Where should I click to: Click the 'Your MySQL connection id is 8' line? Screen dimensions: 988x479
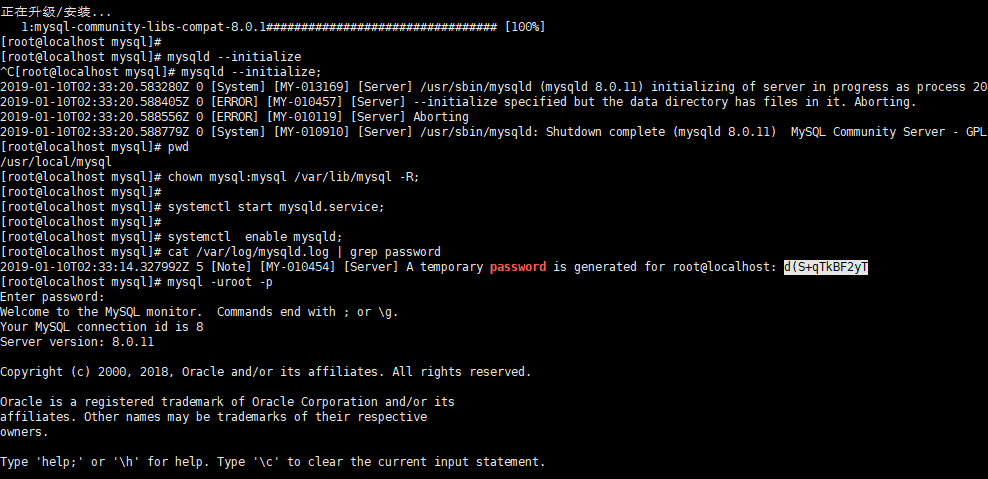click(x=101, y=327)
